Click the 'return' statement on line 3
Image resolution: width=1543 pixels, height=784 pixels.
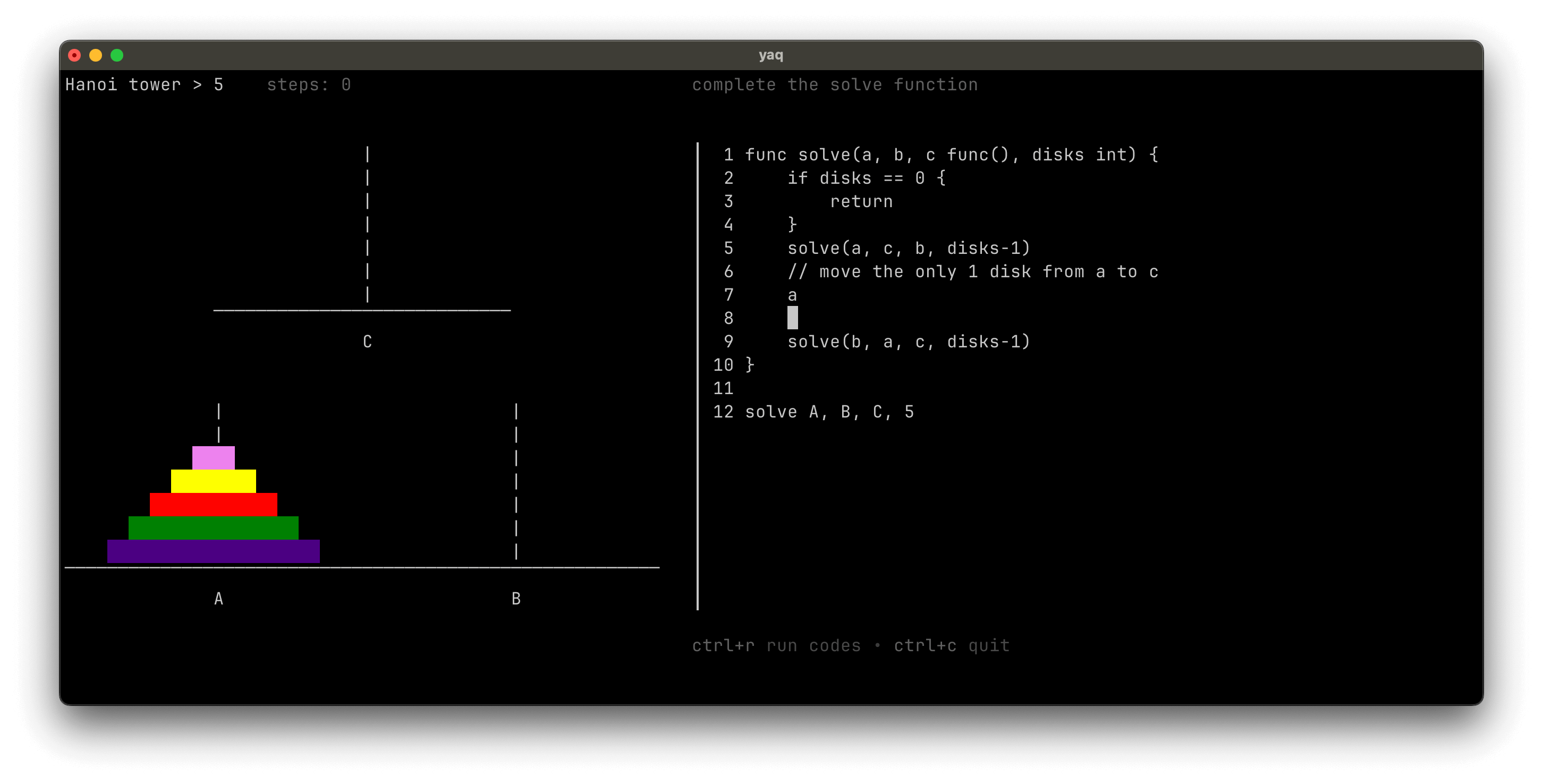861,202
